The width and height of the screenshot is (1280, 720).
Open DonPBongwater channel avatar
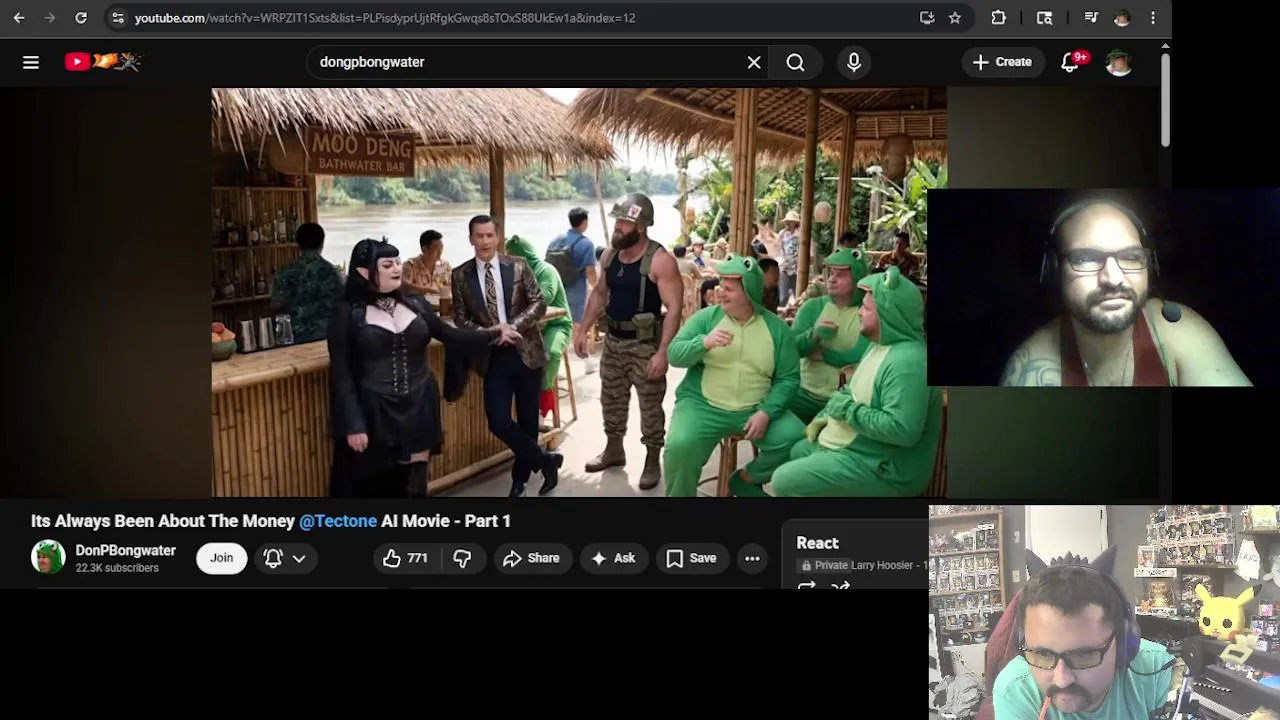click(48, 557)
